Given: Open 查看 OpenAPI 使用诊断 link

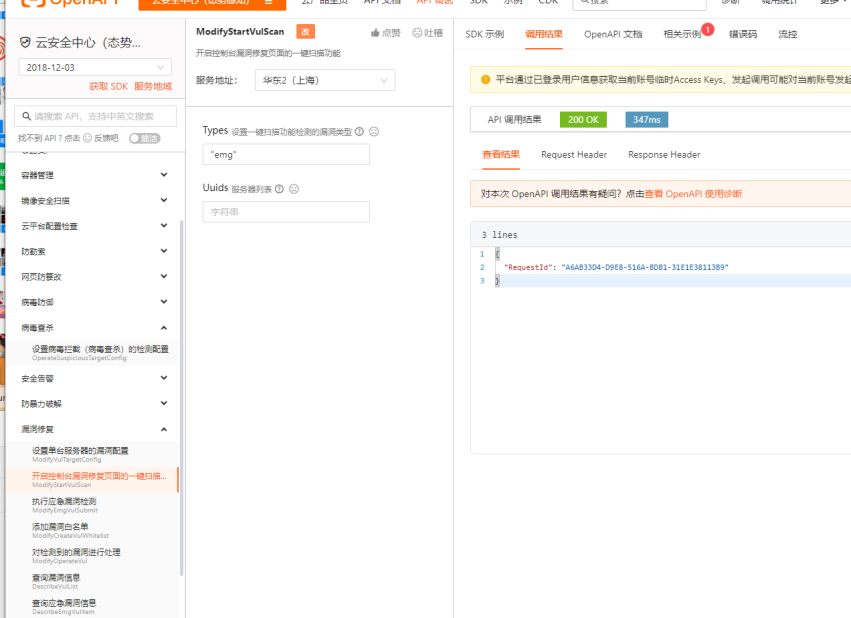Looking at the screenshot, I should [x=693, y=194].
